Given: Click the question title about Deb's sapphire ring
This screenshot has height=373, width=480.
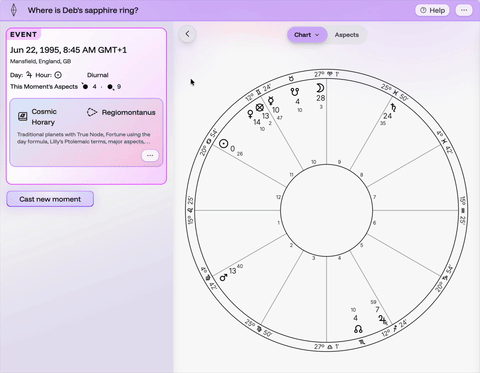Looking at the screenshot, I should [x=83, y=10].
